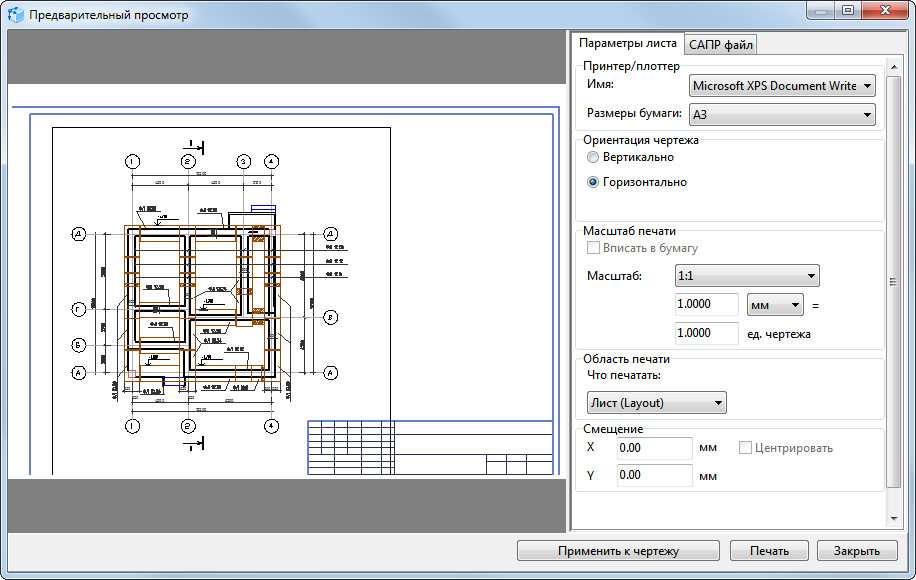This screenshot has width=916, height=580.
Task: Open the Масштаб 1:1 scale dropdown
Action: (746, 276)
